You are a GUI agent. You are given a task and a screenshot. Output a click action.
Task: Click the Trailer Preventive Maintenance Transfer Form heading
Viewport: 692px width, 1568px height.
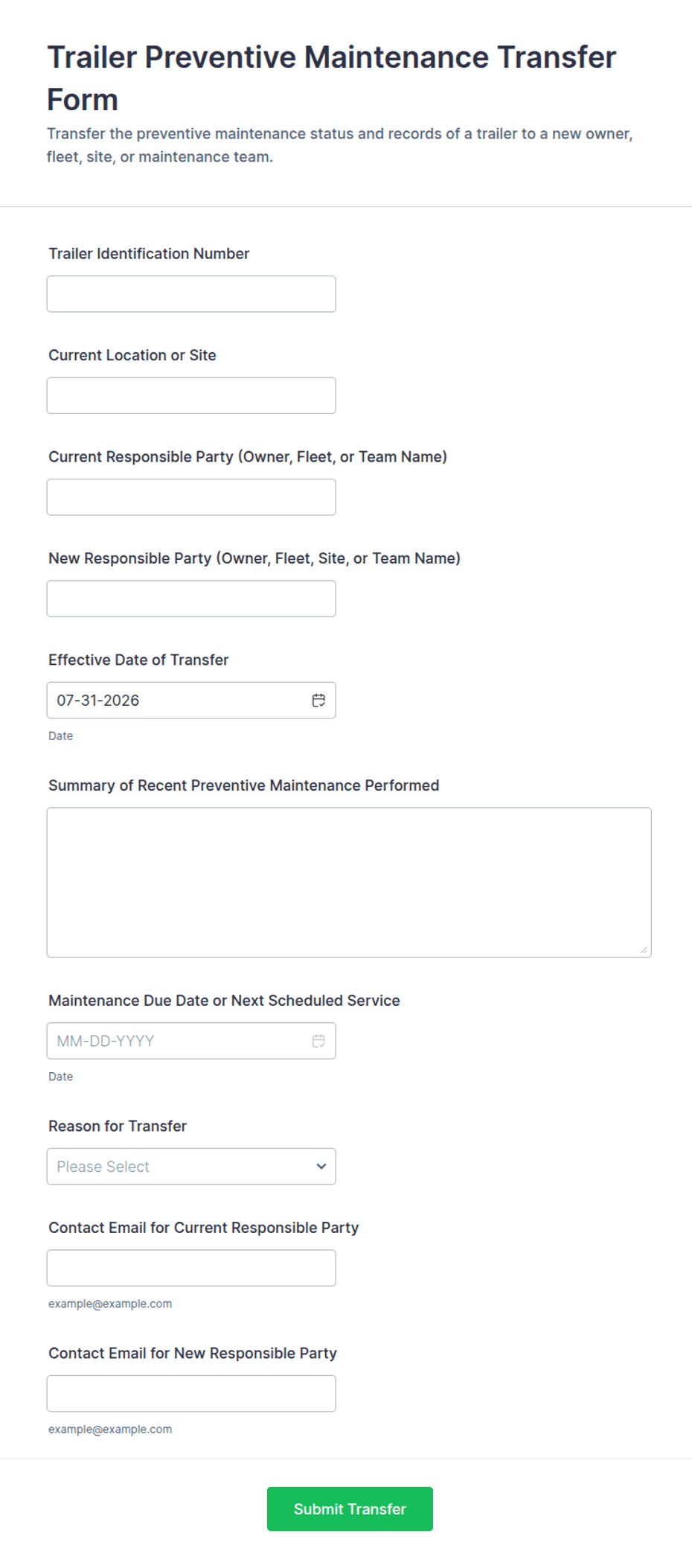click(331, 78)
